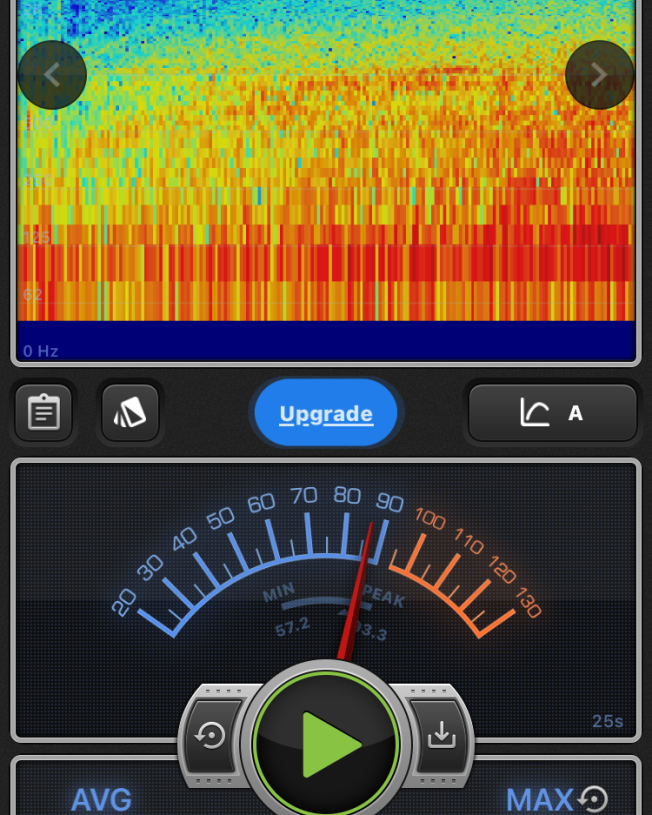Go to the next chart with right arrow
The image size is (652, 815).
point(599,75)
